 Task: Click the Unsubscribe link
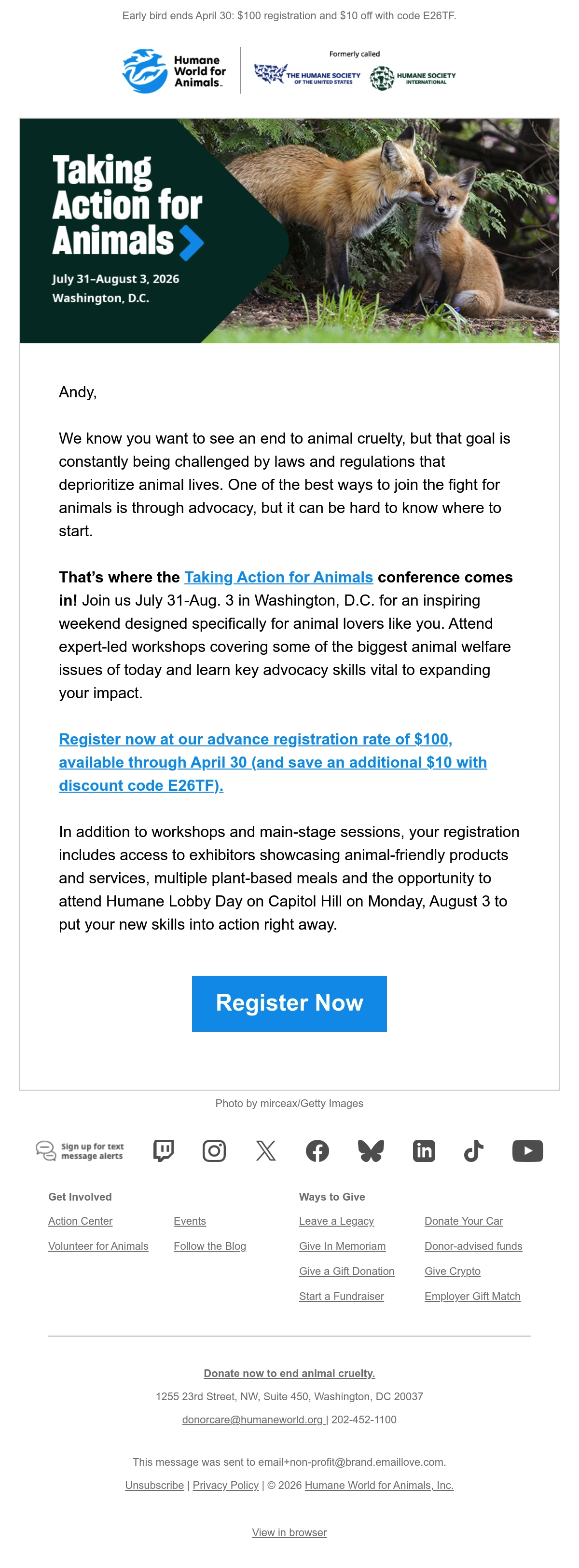(154, 1485)
